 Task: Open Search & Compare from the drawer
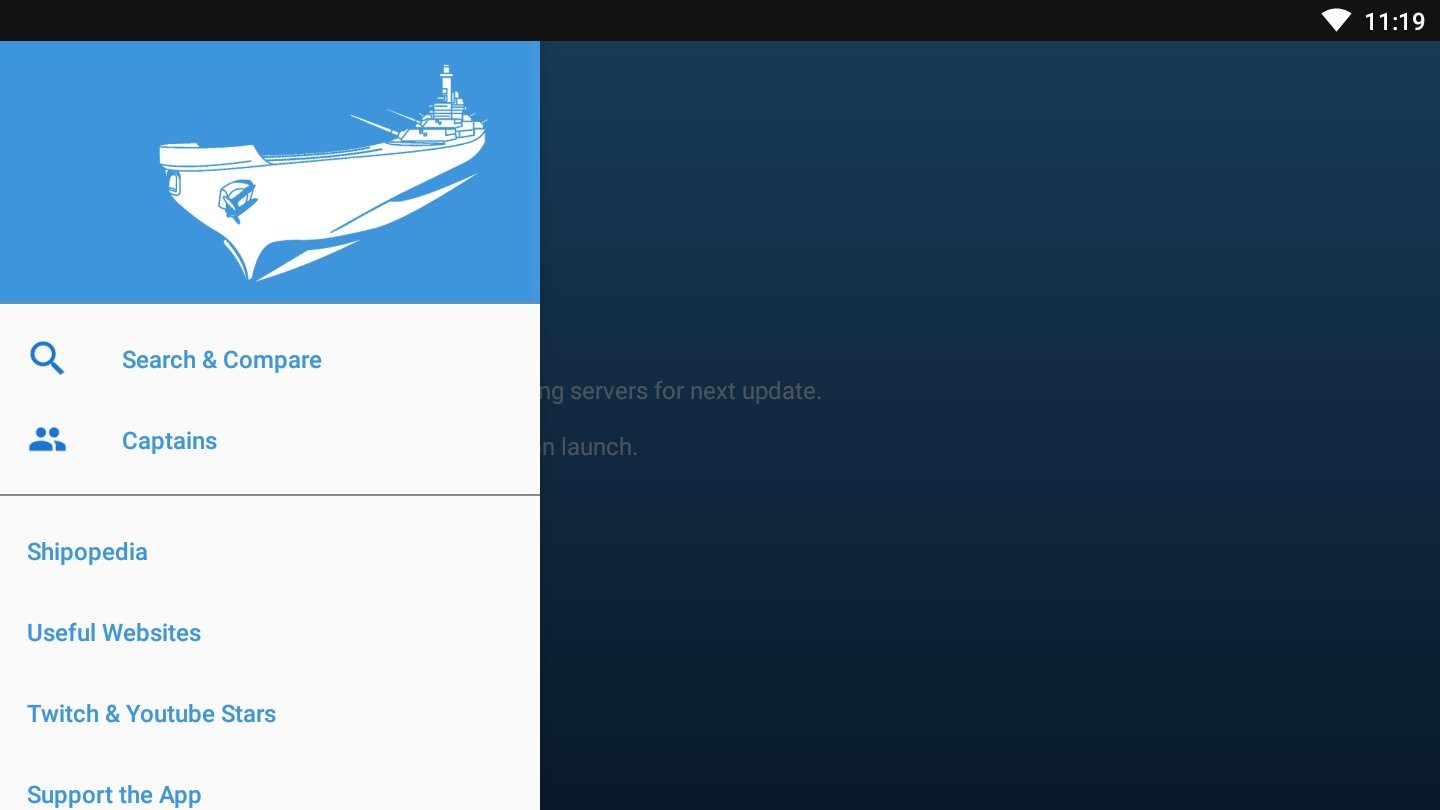point(221,360)
